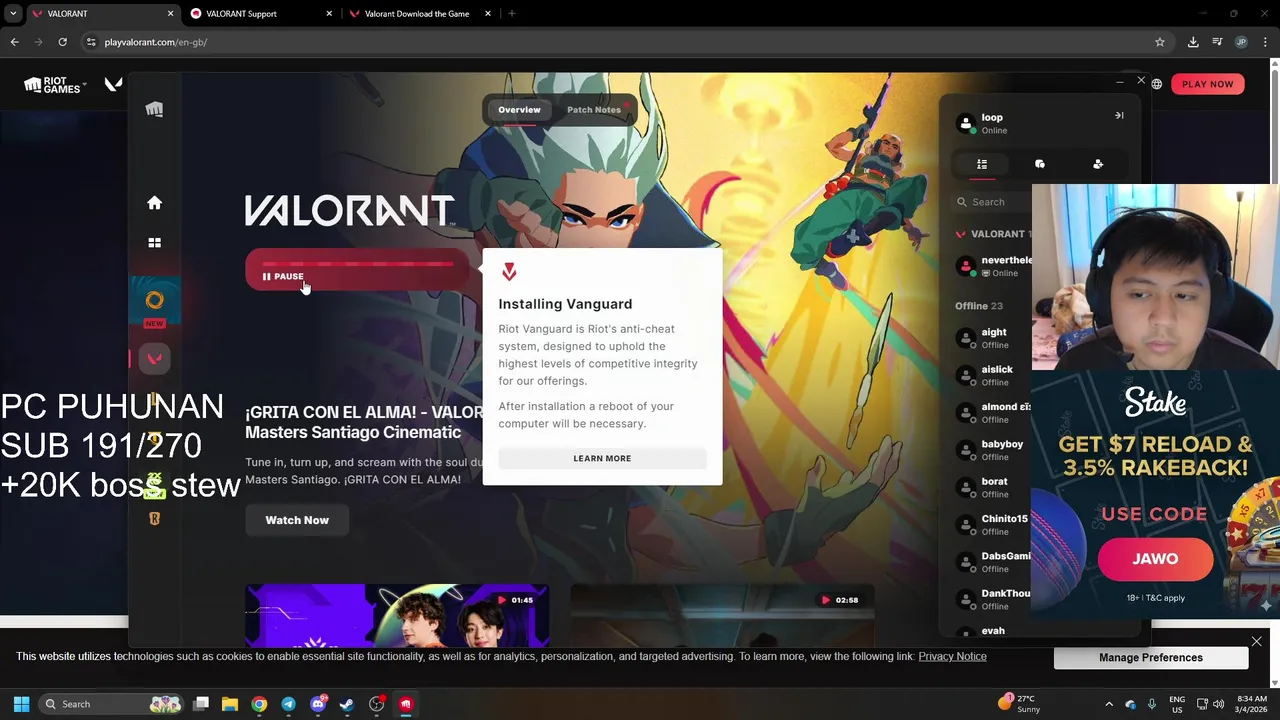The image size is (1280, 720).
Task: Select the orange ring game icon marked NEW
Action: 154,301
